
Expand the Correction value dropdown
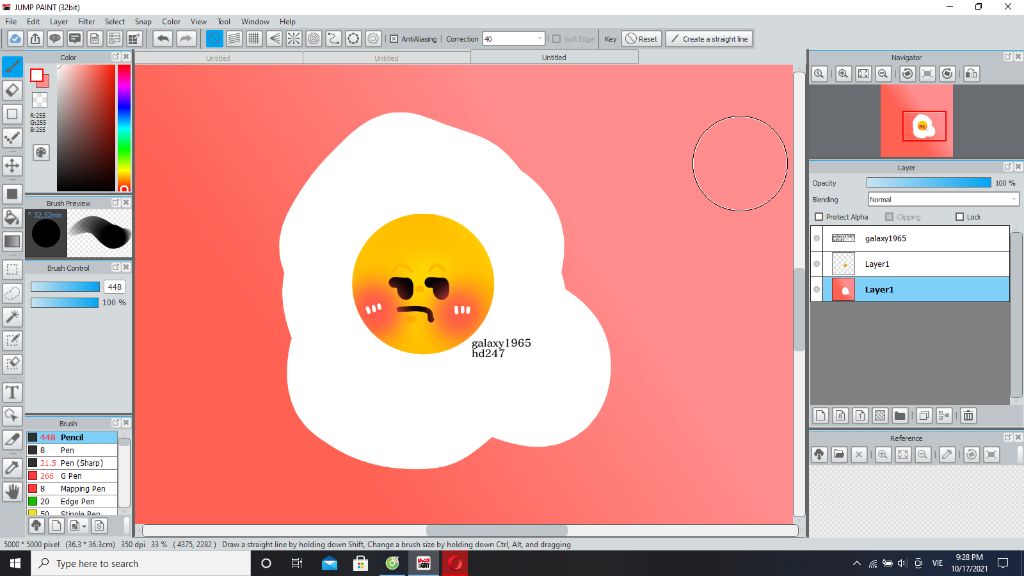point(540,39)
